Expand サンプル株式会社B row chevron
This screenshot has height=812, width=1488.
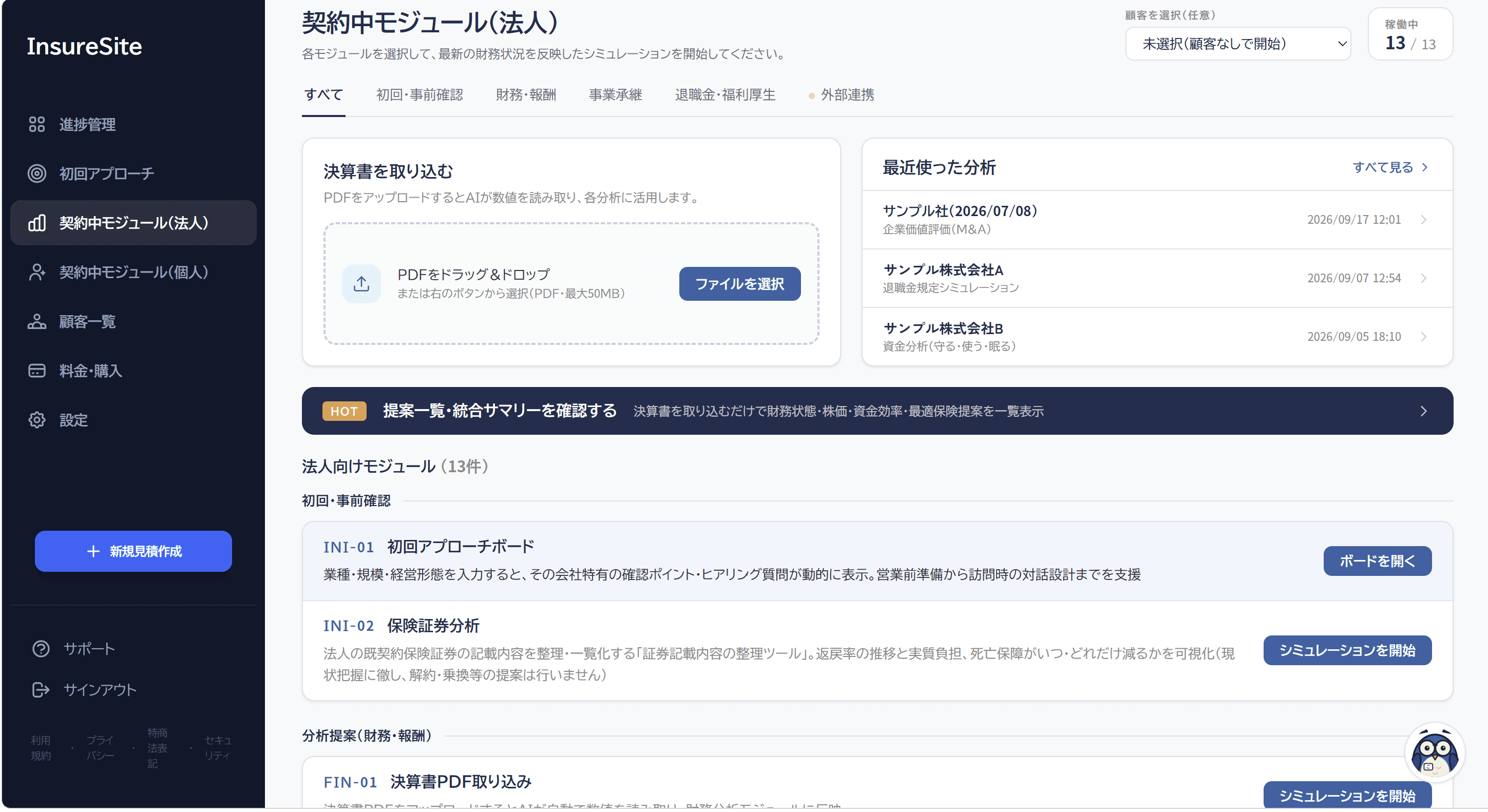pyautogui.click(x=1423, y=337)
